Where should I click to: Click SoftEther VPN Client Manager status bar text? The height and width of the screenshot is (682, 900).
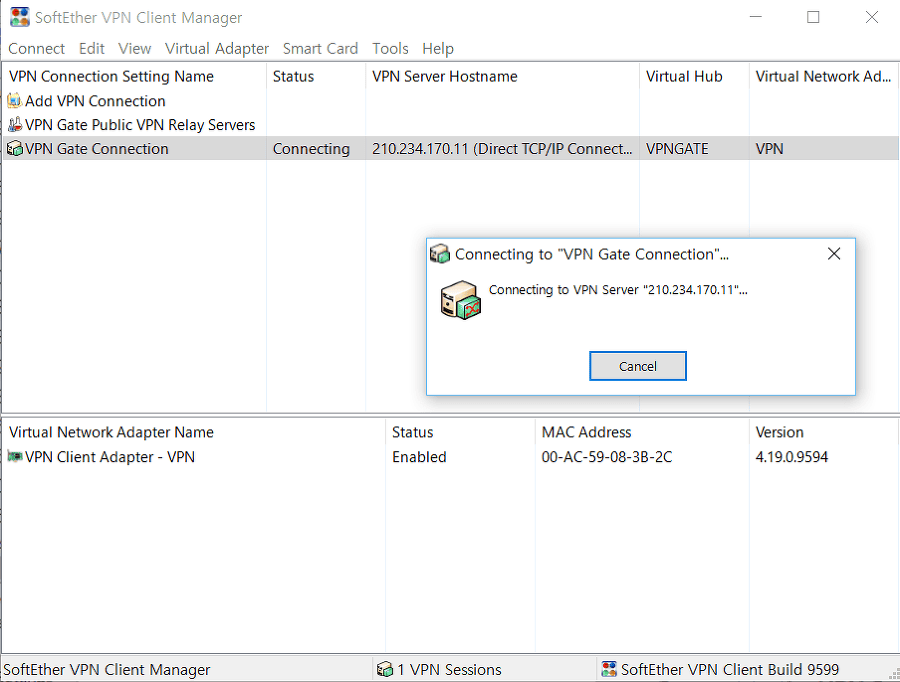tap(107, 669)
